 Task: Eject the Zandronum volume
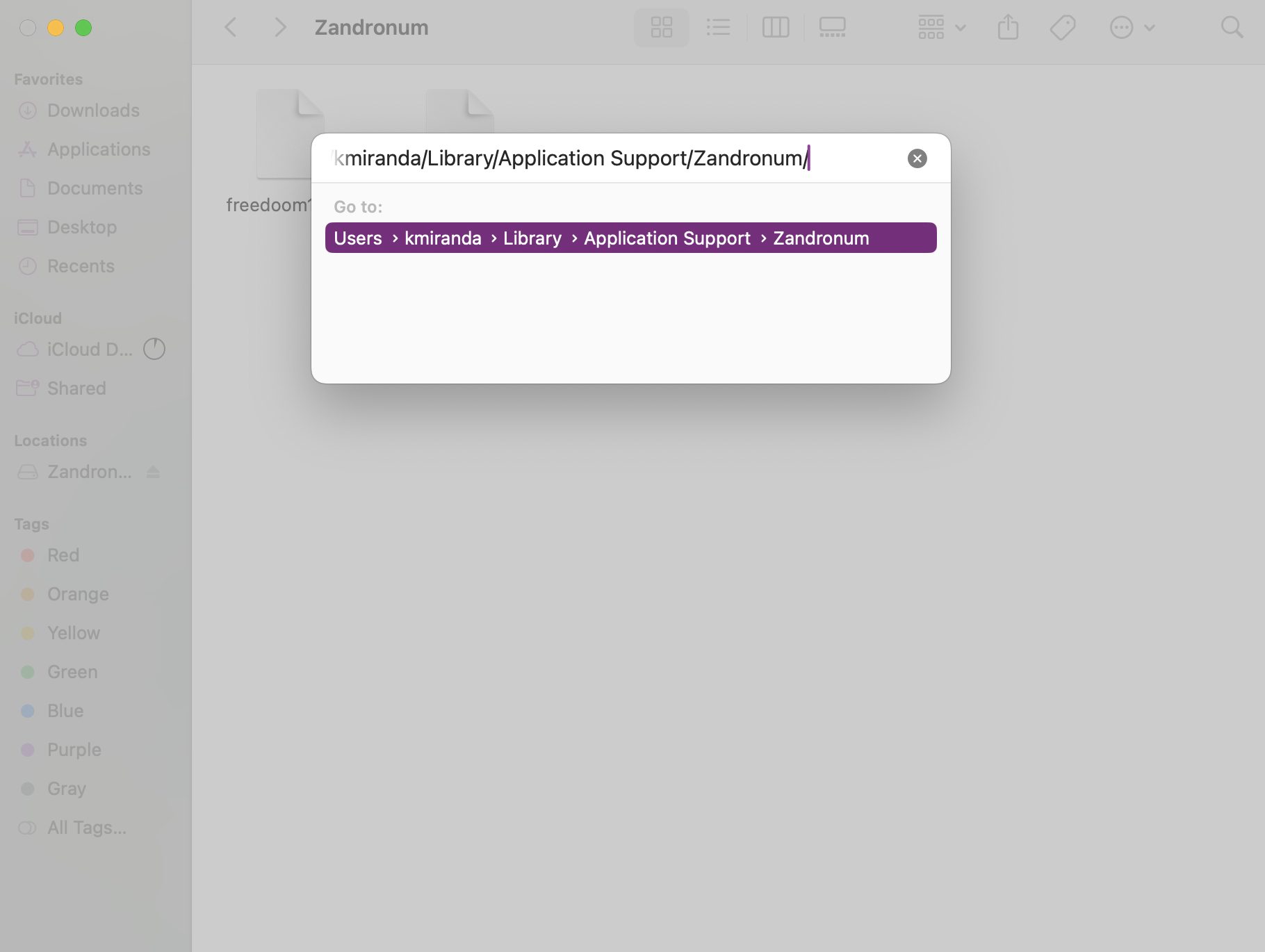click(154, 472)
